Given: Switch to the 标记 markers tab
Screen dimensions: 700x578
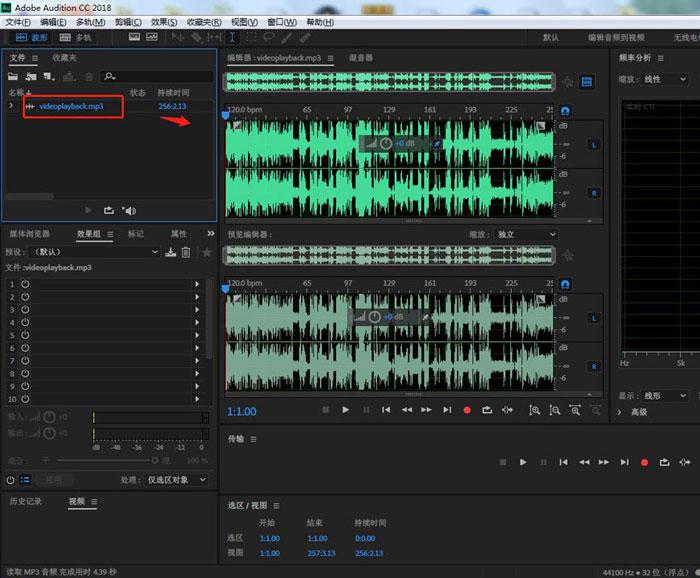Looking at the screenshot, I should pos(135,234).
